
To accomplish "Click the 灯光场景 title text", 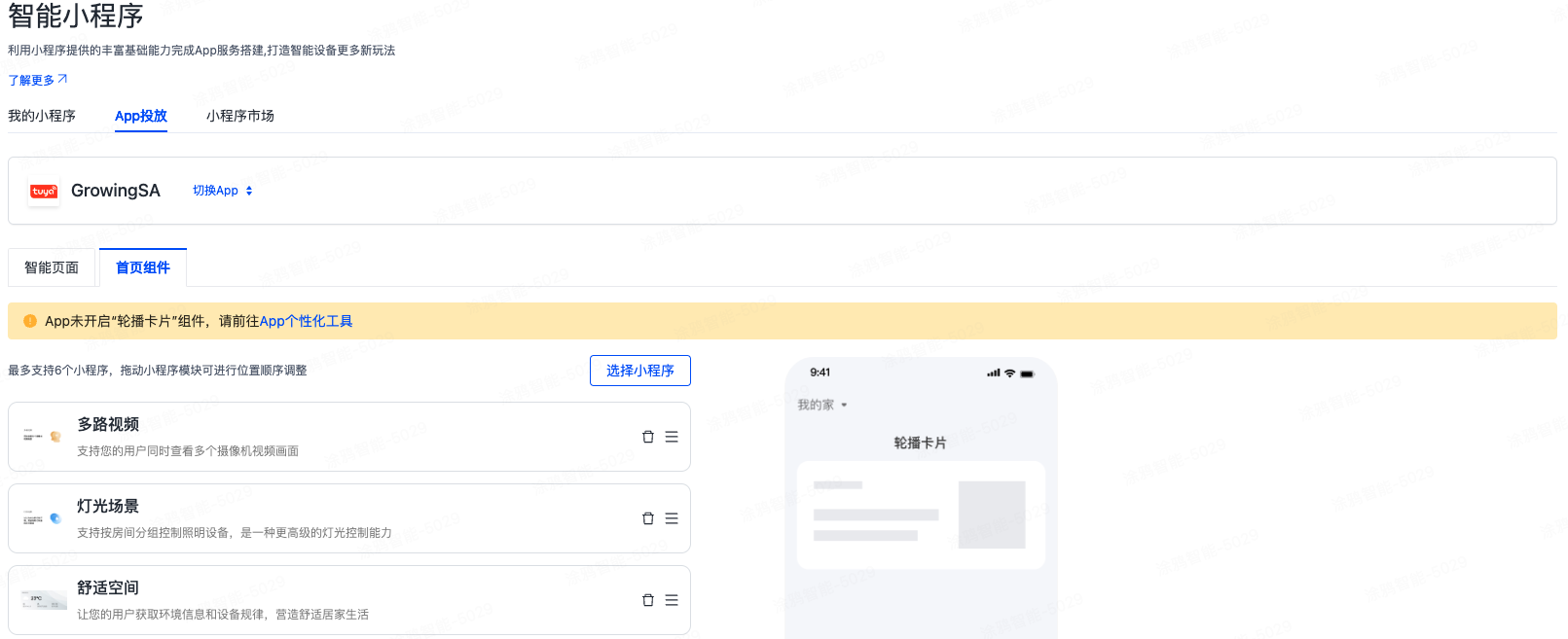I will tap(108, 506).
